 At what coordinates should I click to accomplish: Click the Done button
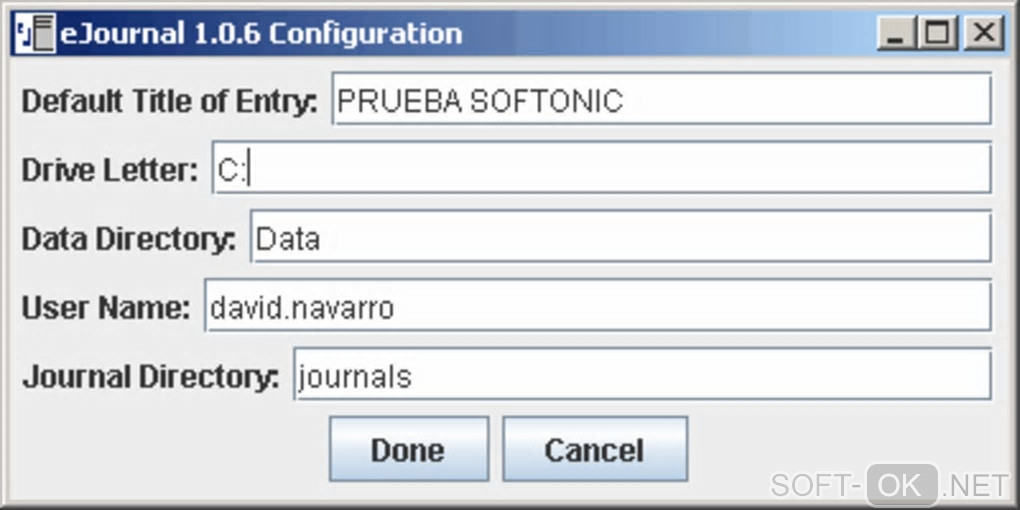point(408,450)
